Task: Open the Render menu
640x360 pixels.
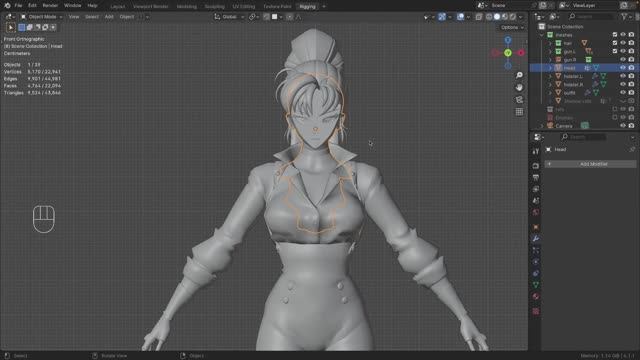Action: point(50,6)
